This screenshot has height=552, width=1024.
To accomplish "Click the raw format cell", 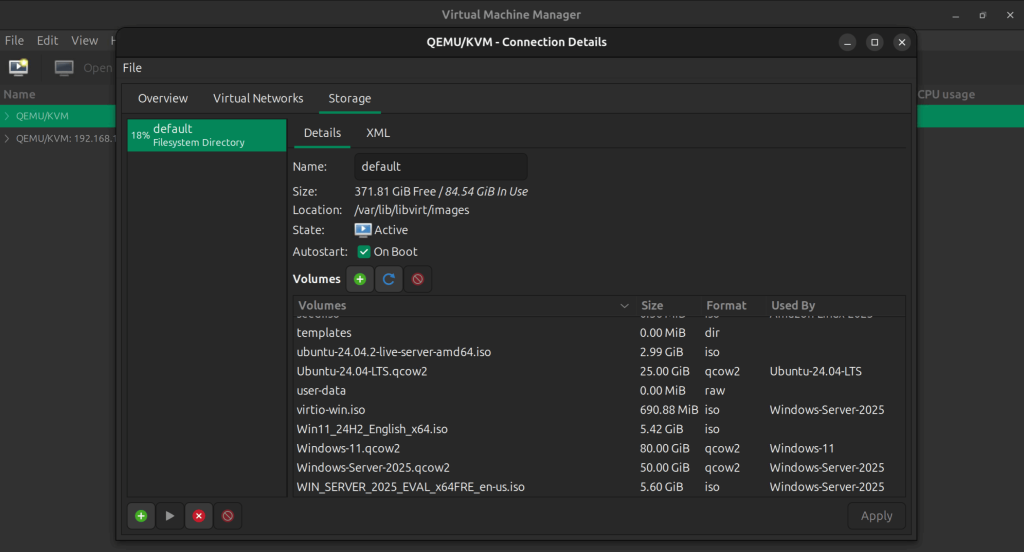I will point(714,391).
